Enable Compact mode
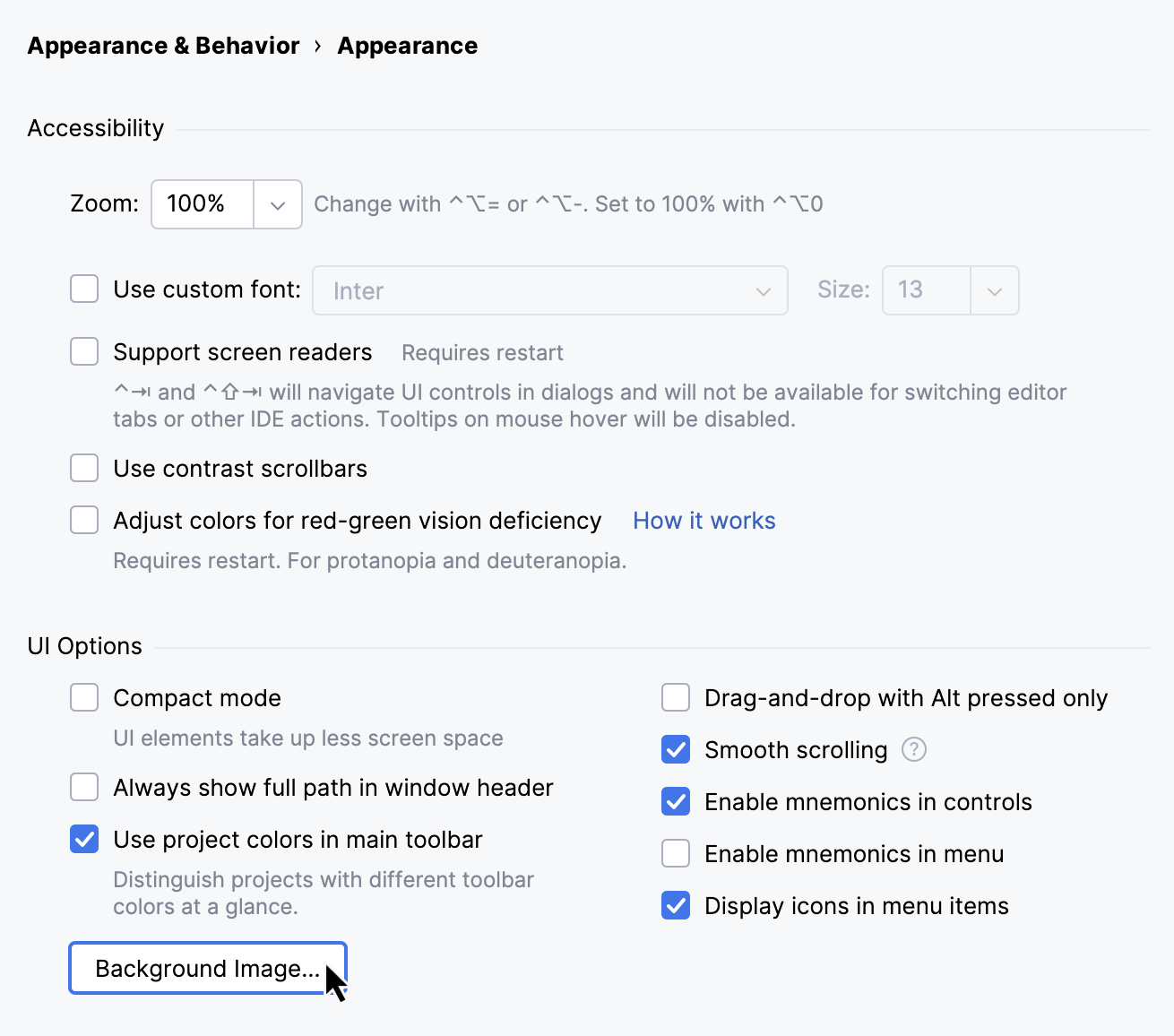 coord(83,697)
